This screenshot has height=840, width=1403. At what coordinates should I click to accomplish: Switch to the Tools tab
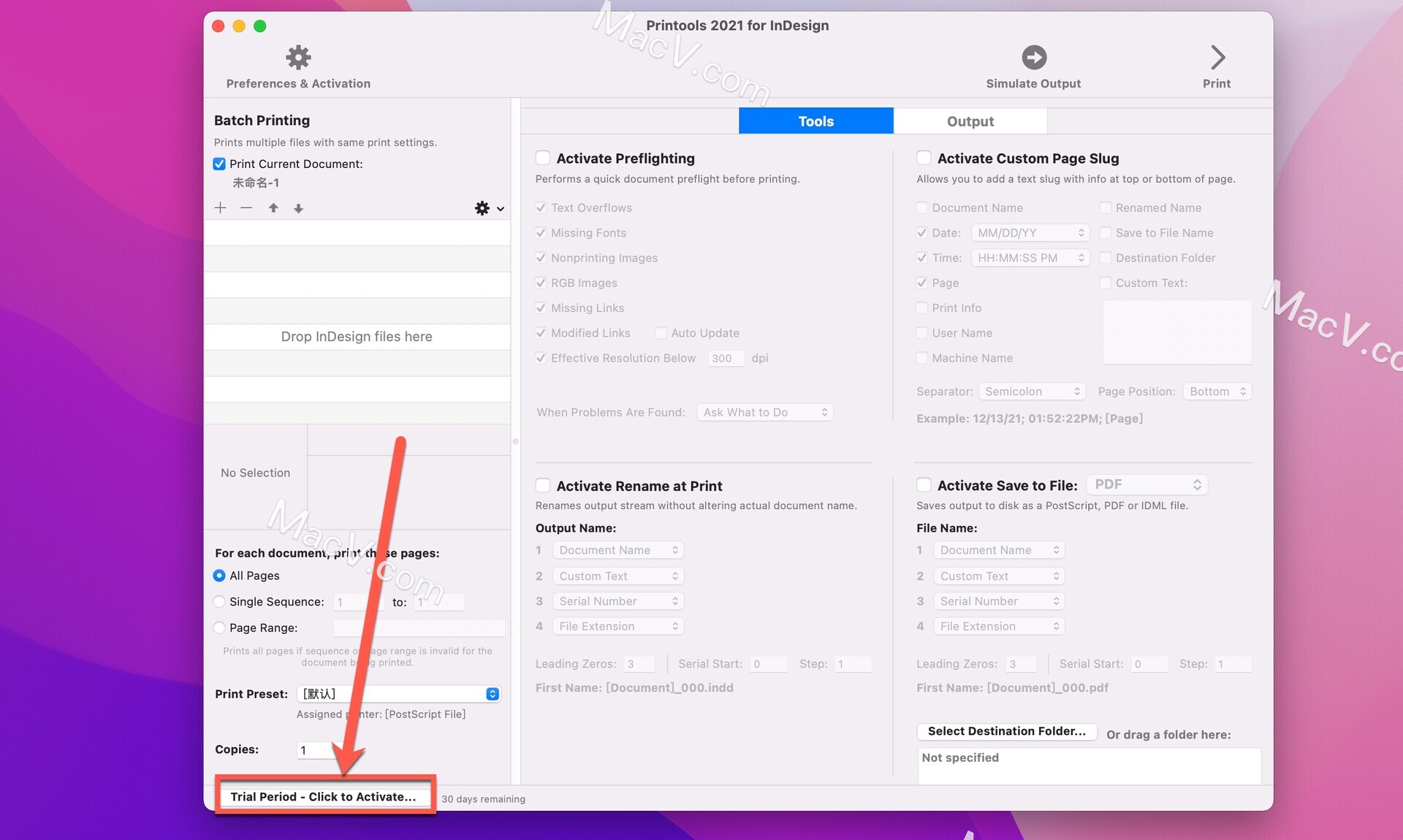tap(816, 120)
